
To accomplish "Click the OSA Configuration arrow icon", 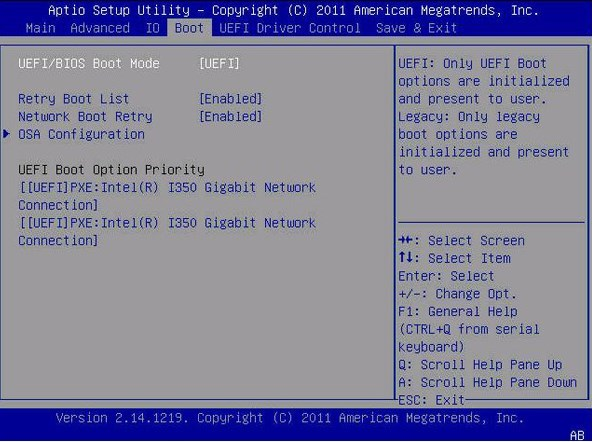I will [x=6, y=134].
